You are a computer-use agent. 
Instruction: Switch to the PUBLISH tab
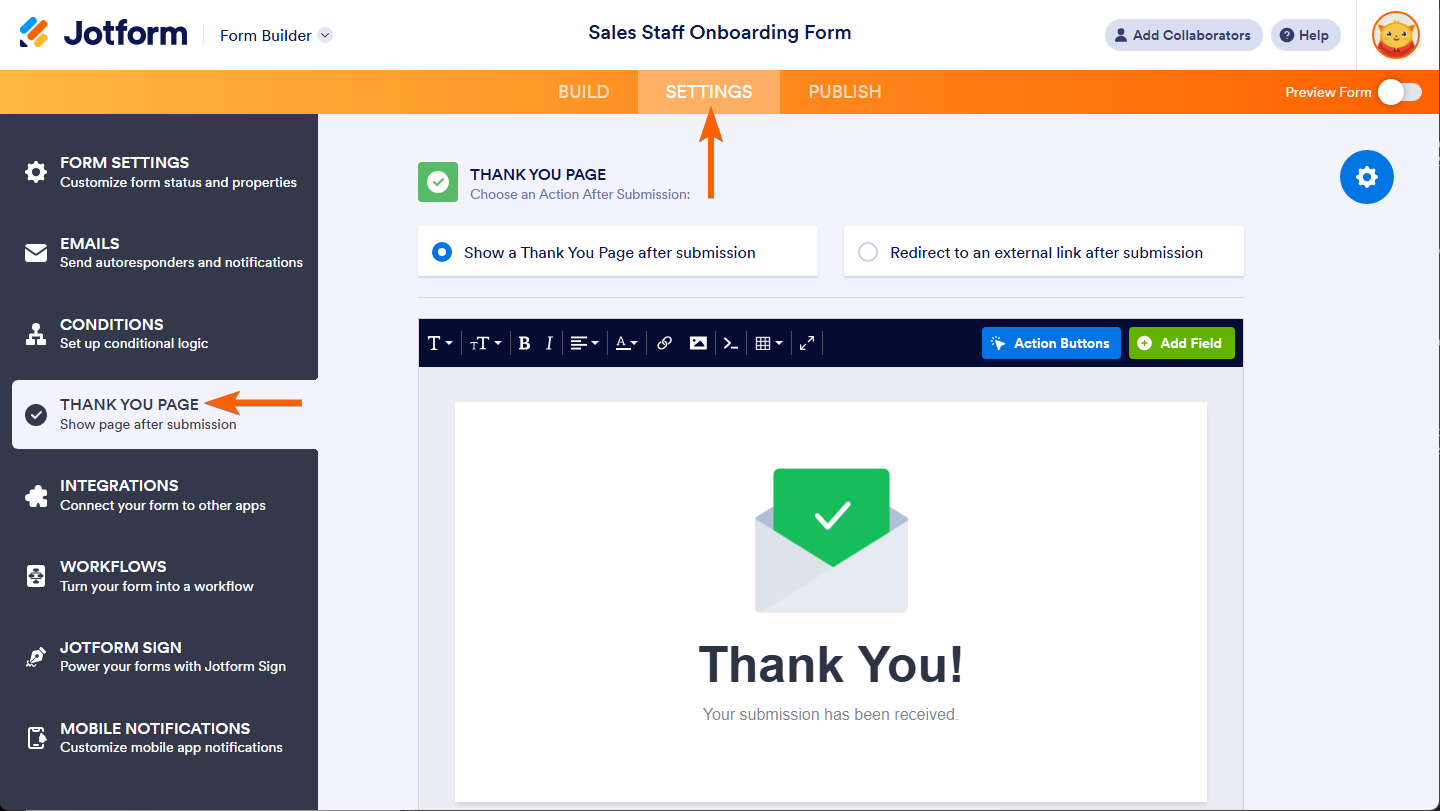844,92
